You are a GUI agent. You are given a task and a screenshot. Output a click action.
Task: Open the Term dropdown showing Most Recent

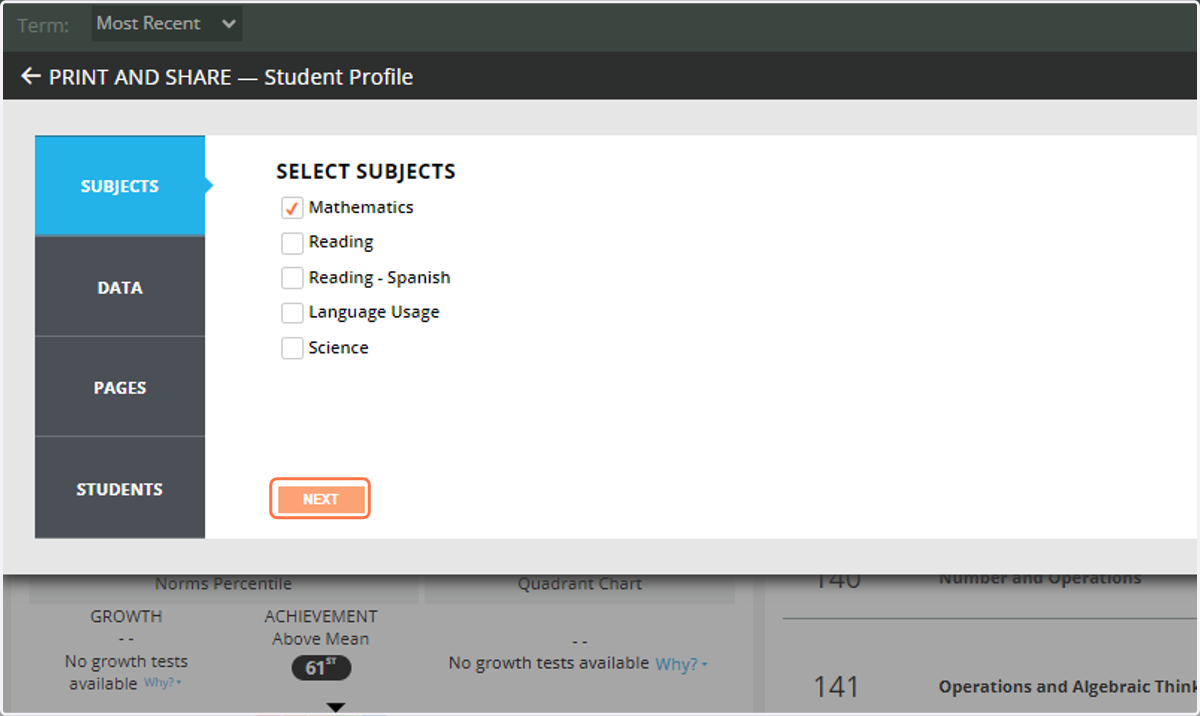(167, 24)
